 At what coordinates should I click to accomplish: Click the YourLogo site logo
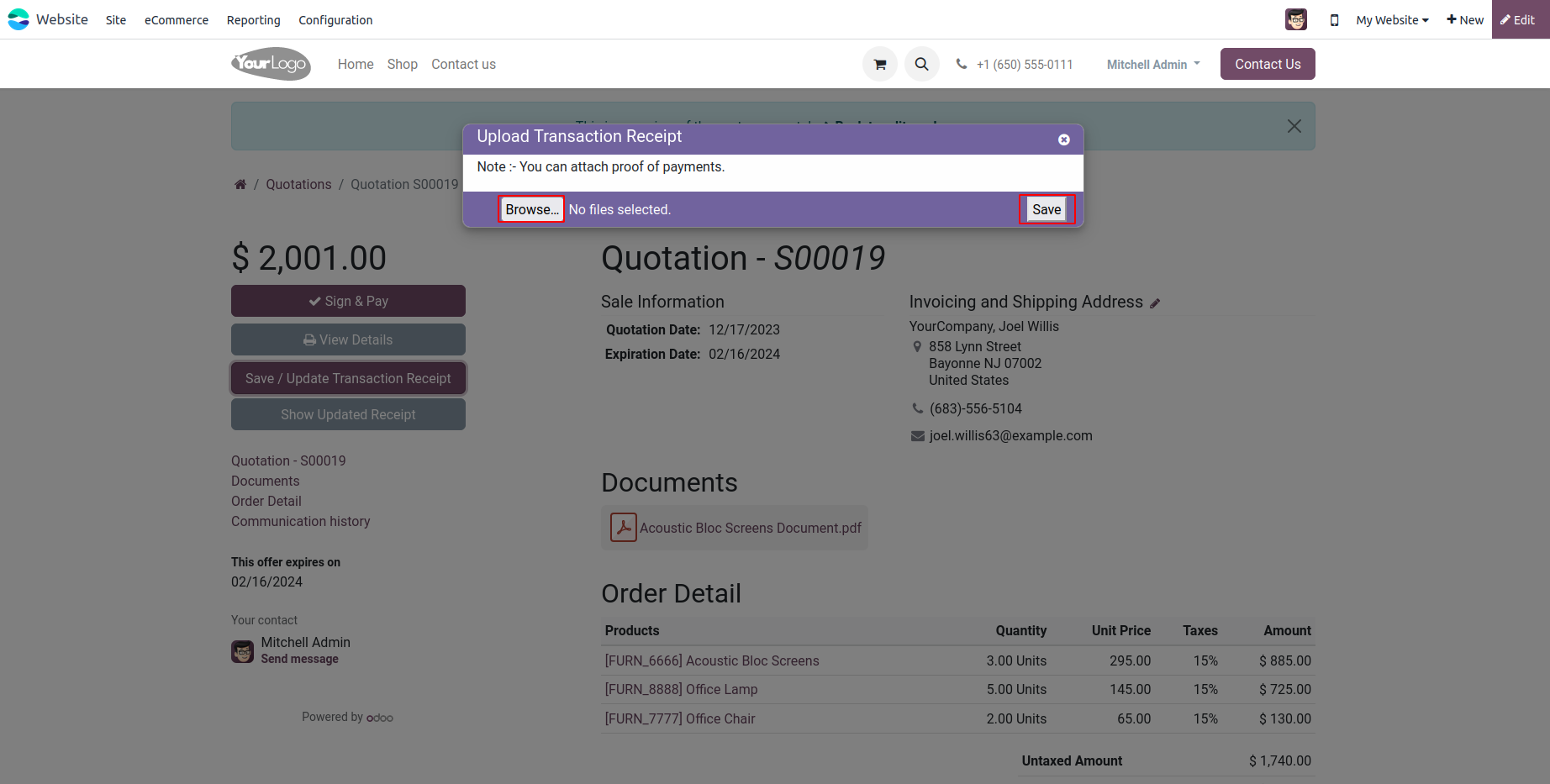[x=271, y=64]
